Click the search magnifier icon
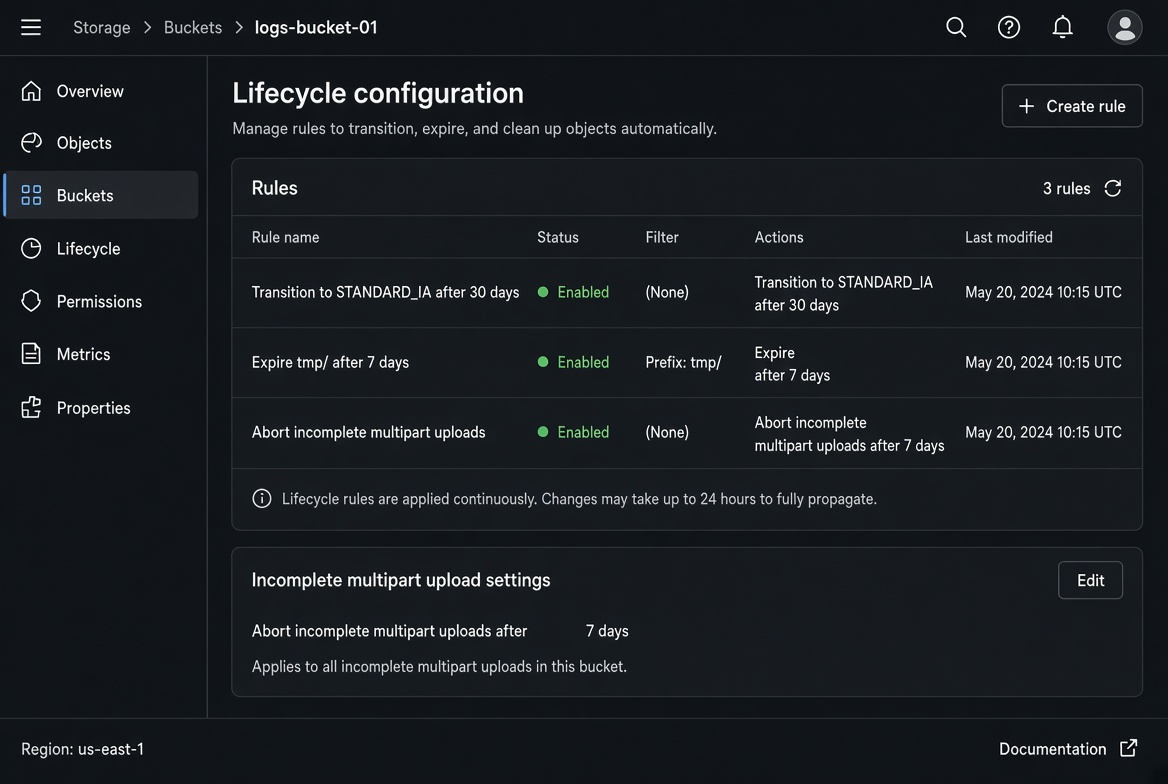The image size is (1168, 784). point(956,28)
